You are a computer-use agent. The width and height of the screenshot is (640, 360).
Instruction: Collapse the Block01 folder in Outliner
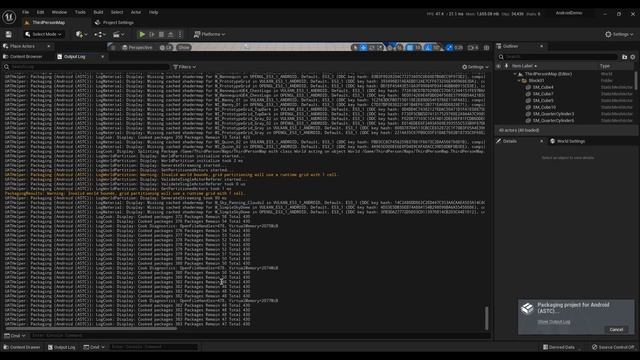(519, 80)
